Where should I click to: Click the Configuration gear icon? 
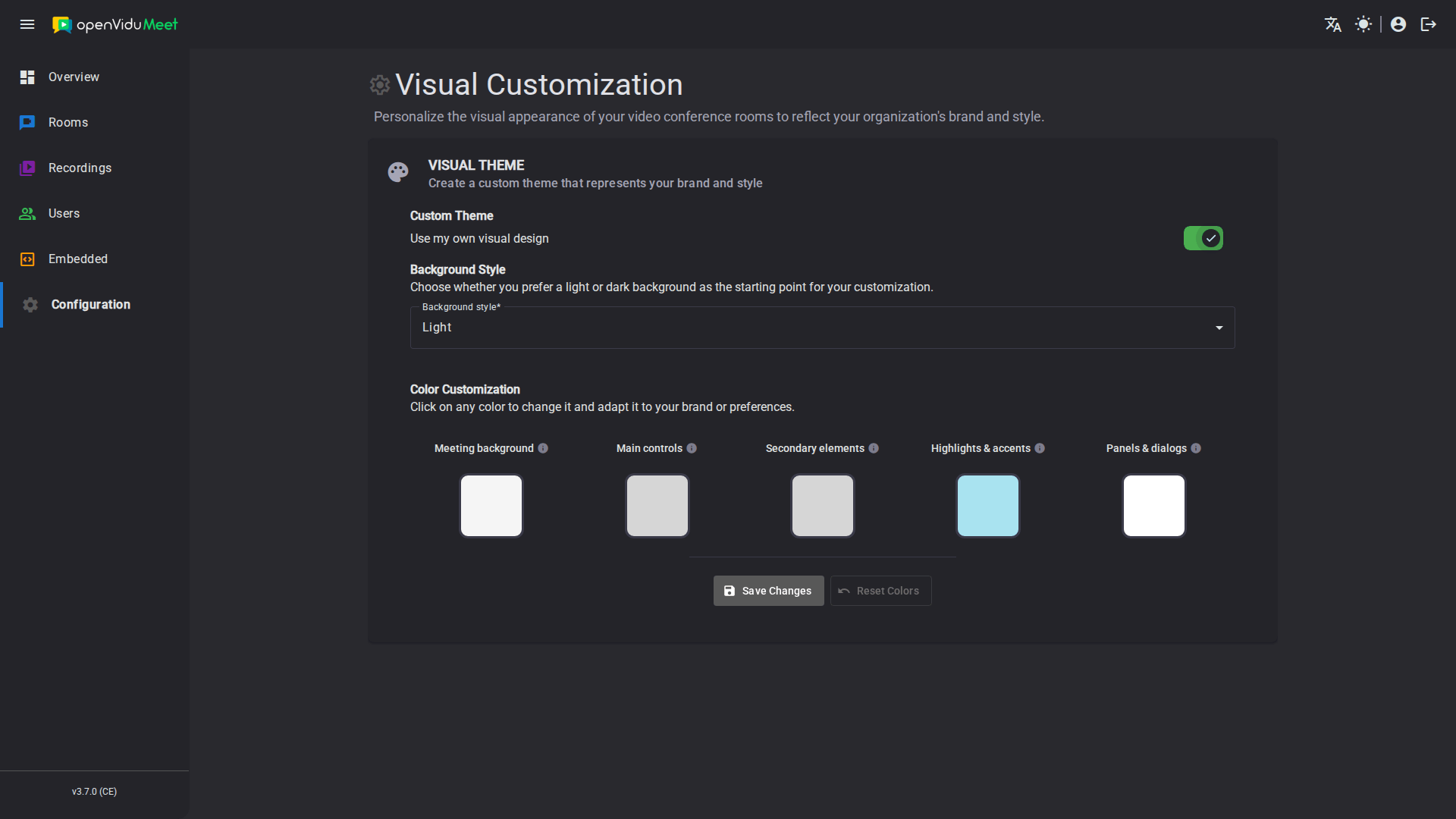[x=30, y=305]
